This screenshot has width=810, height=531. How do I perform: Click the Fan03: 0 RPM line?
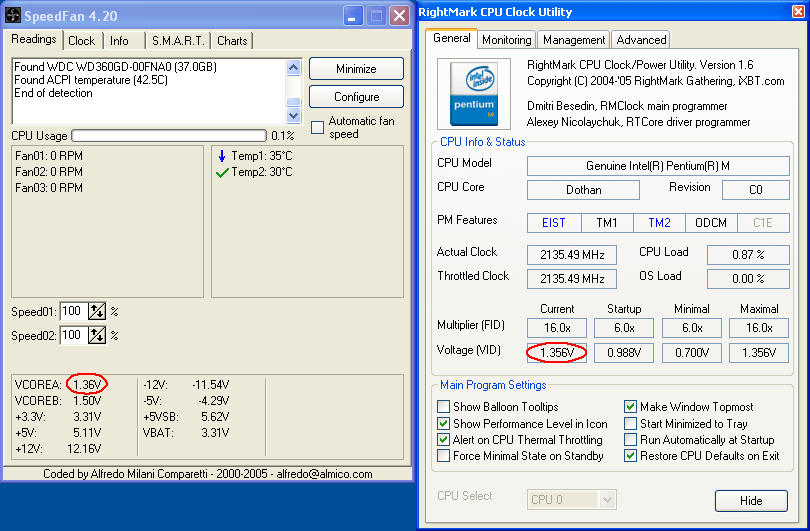49,188
